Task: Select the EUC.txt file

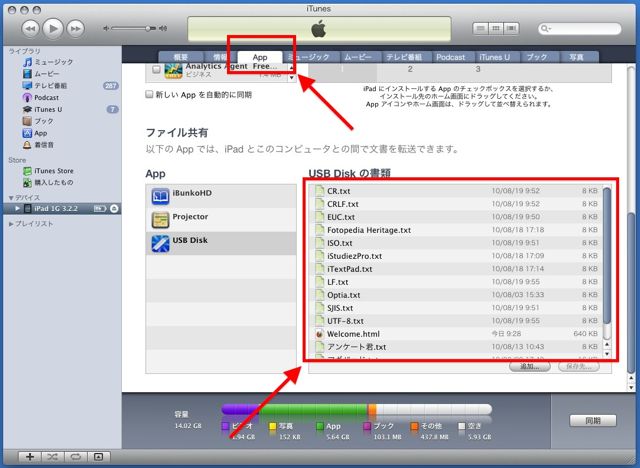Action: point(455,217)
